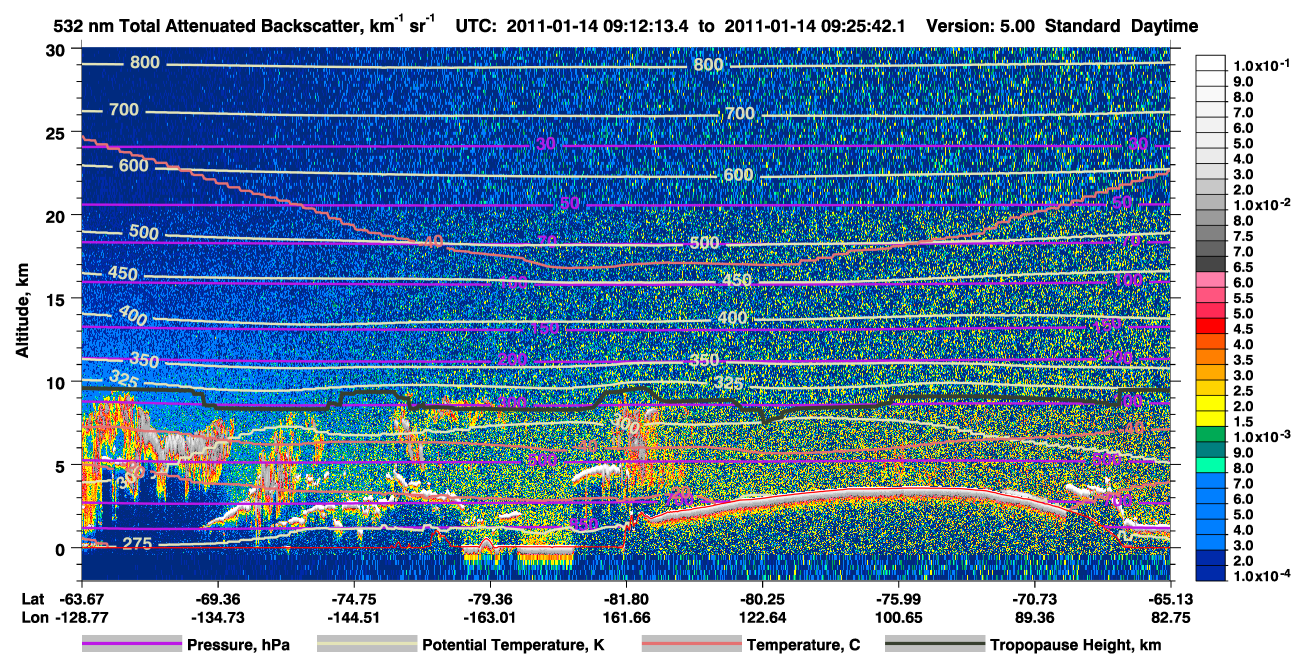Click the end time 09:25:42.1 in the title
This screenshot has height=667, width=1300.
865,25
